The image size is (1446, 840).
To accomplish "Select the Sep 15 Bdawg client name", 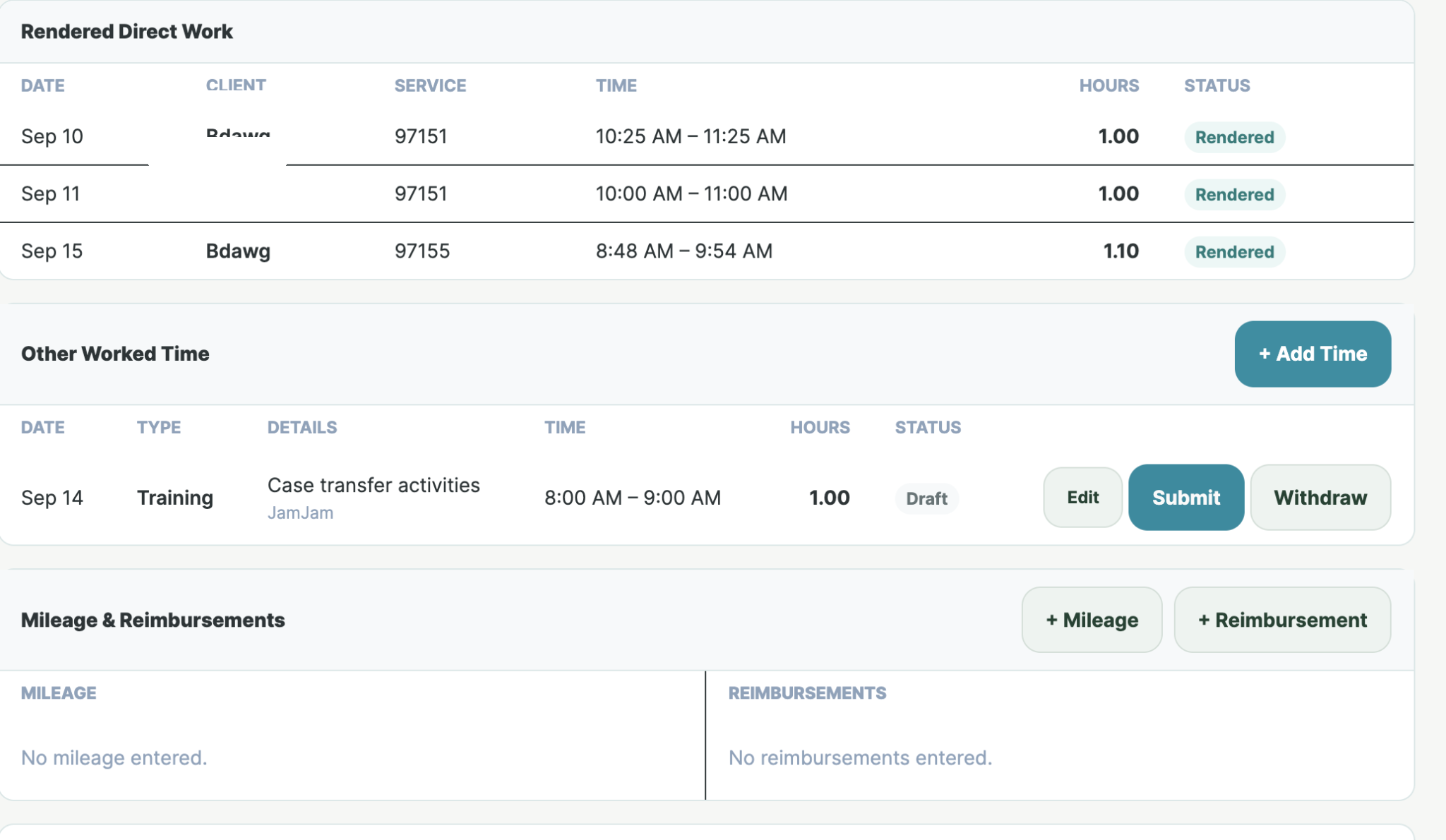I will [x=238, y=251].
